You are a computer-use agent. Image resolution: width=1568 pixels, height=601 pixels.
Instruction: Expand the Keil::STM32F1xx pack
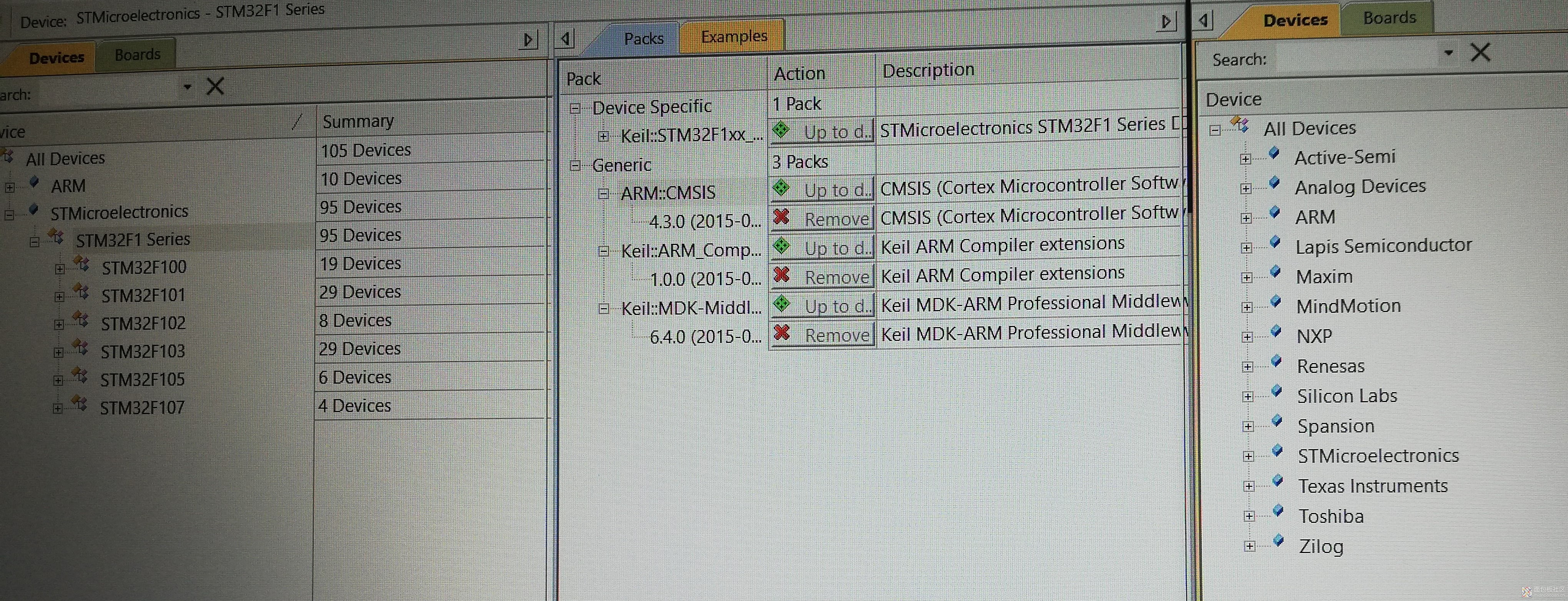pyautogui.click(x=603, y=136)
